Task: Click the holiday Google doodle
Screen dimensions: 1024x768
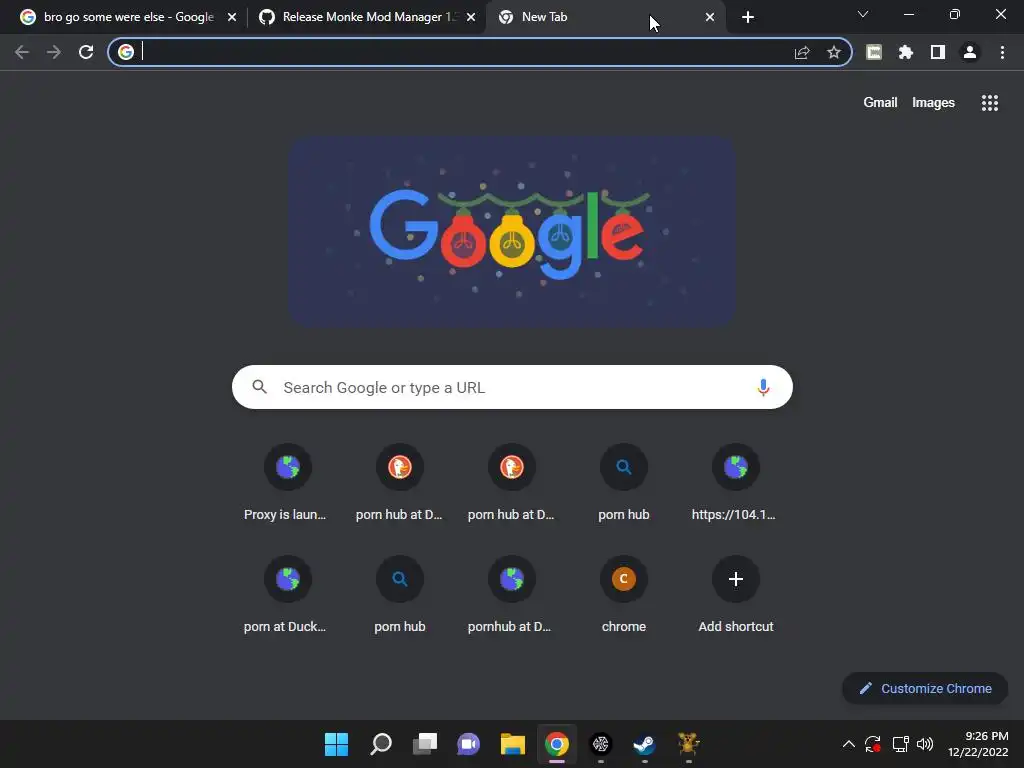Action: point(513,231)
